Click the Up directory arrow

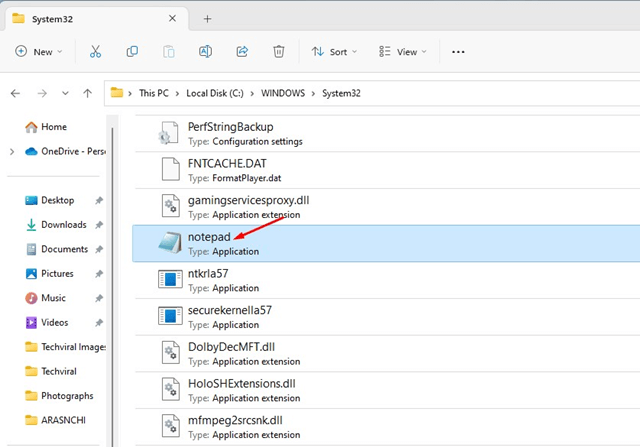88,93
